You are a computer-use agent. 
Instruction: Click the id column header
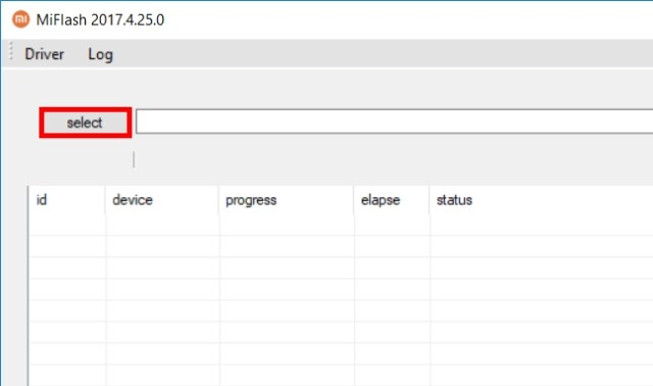click(67, 200)
